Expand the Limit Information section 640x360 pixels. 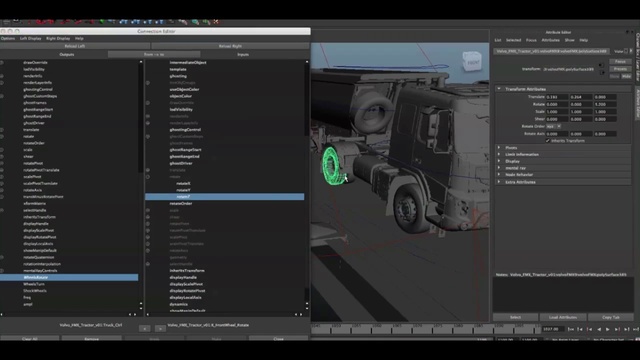click(499, 154)
